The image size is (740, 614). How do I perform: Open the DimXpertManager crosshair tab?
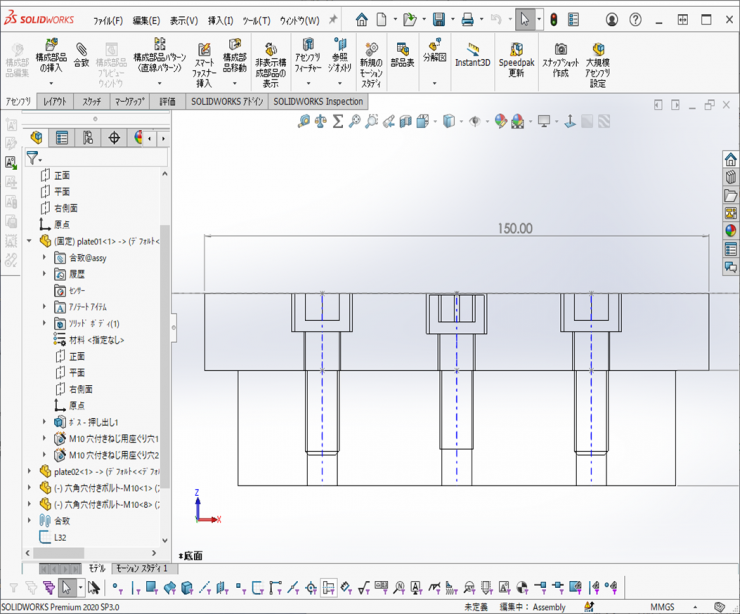coord(114,138)
